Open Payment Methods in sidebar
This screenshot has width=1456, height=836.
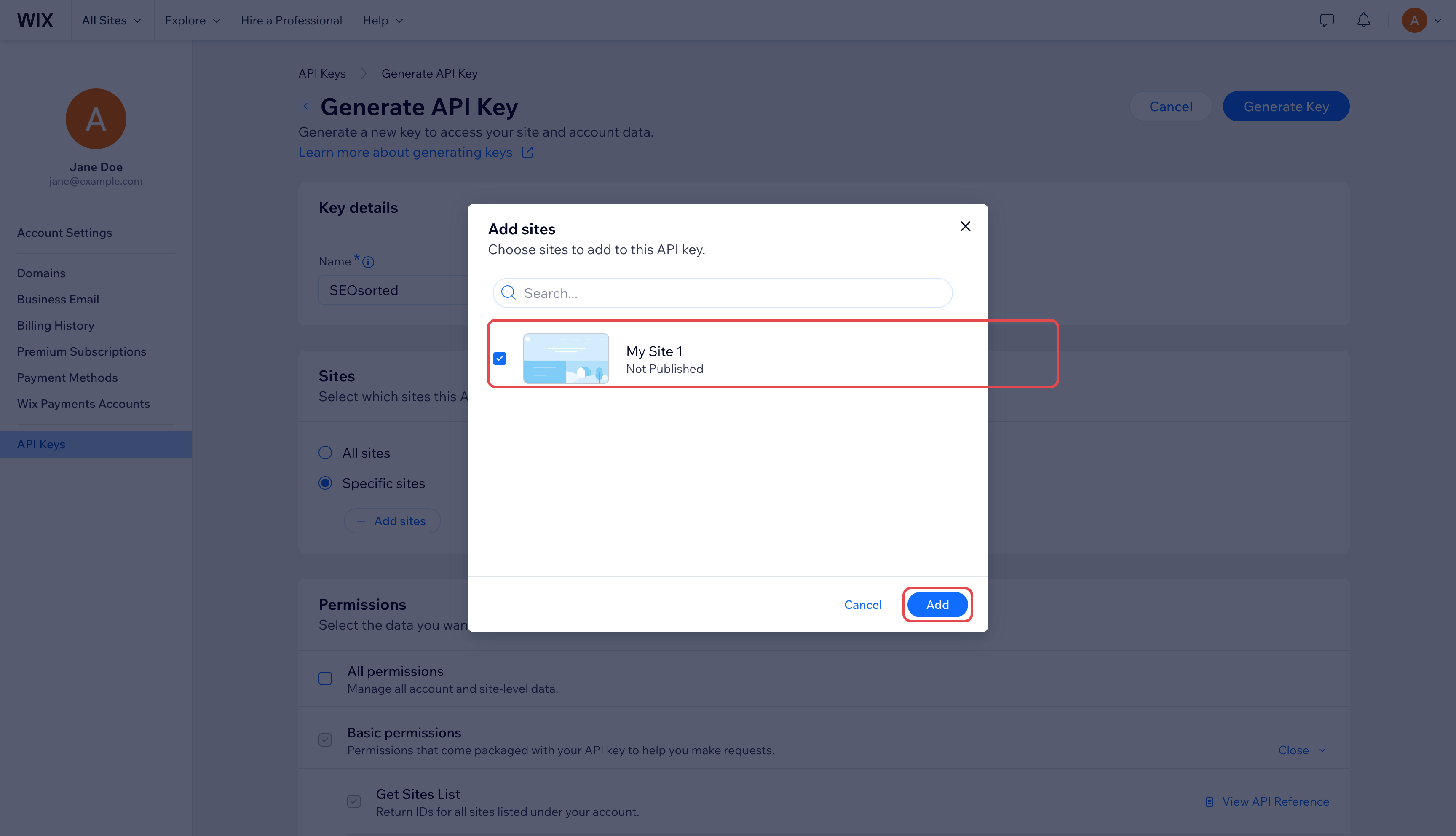coord(67,377)
